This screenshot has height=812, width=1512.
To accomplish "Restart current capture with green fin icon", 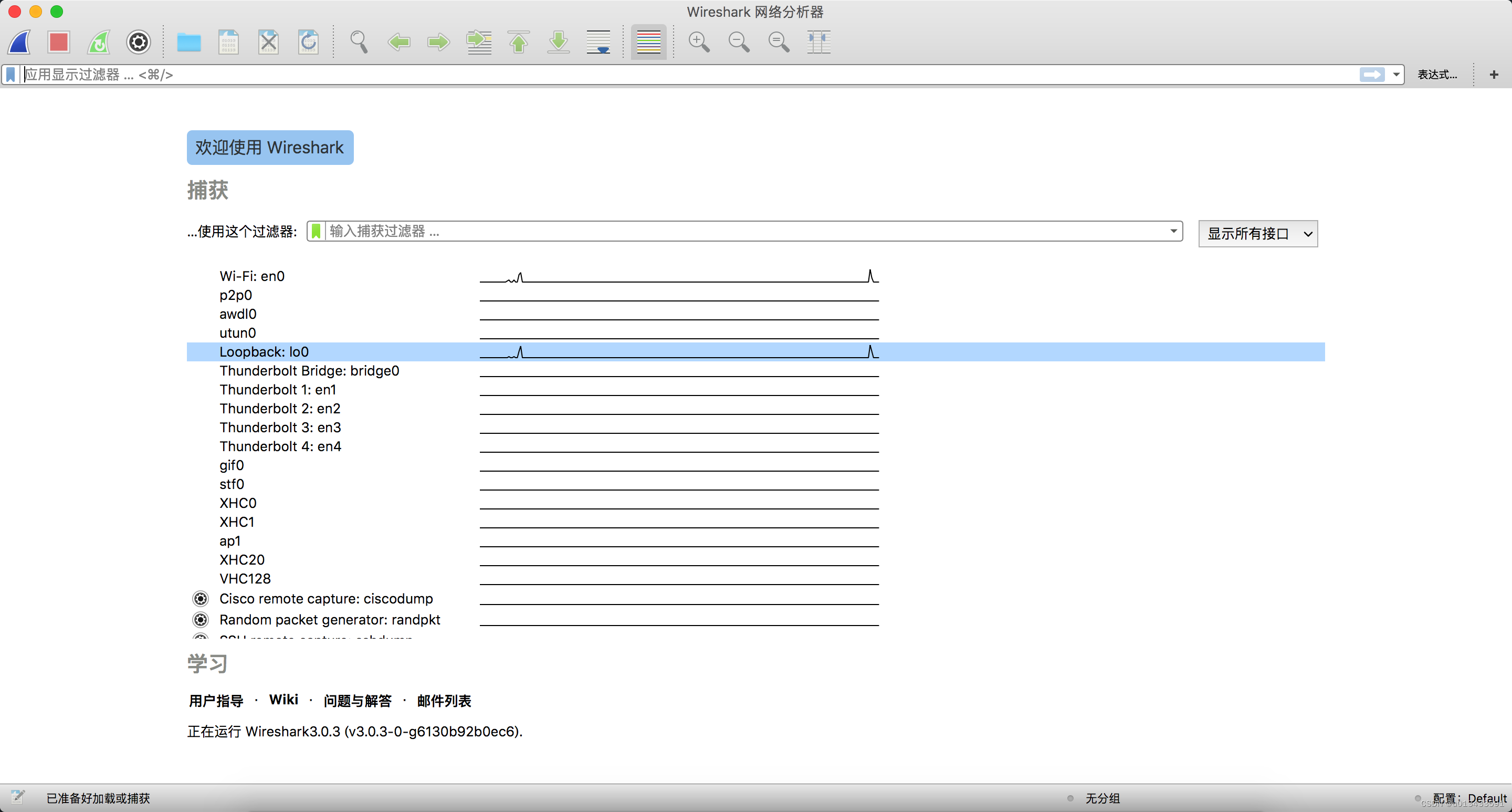I will click(x=99, y=42).
